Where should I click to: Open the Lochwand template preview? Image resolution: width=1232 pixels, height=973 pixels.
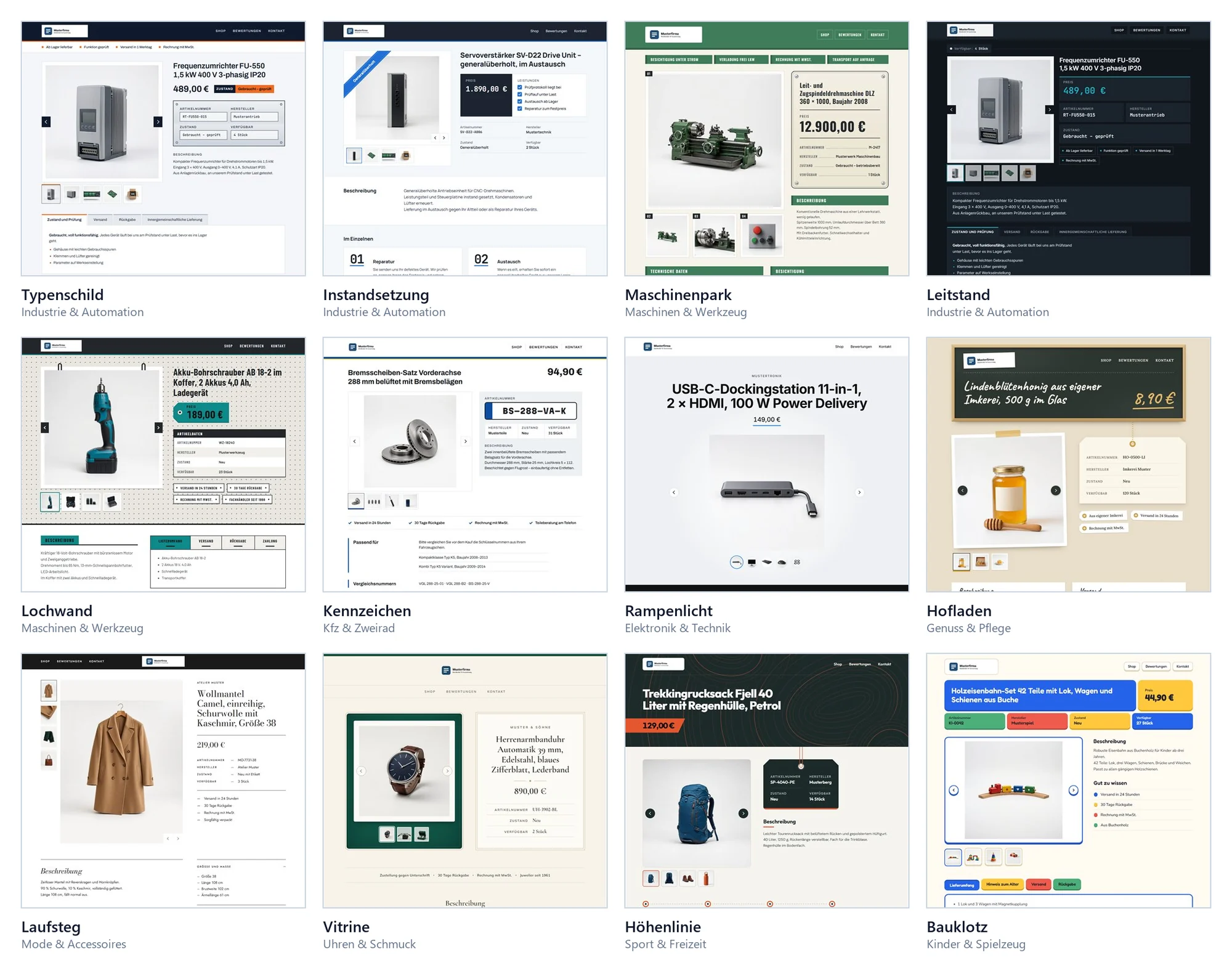(163, 465)
